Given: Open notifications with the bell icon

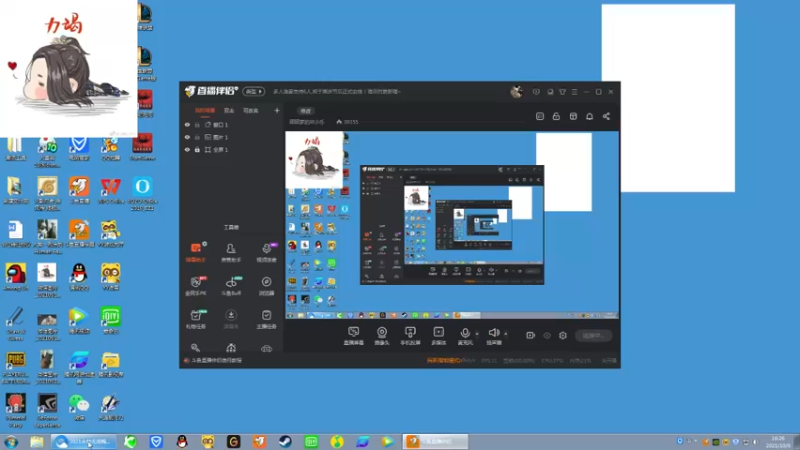Looking at the screenshot, I should pyautogui.click(x=589, y=116).
